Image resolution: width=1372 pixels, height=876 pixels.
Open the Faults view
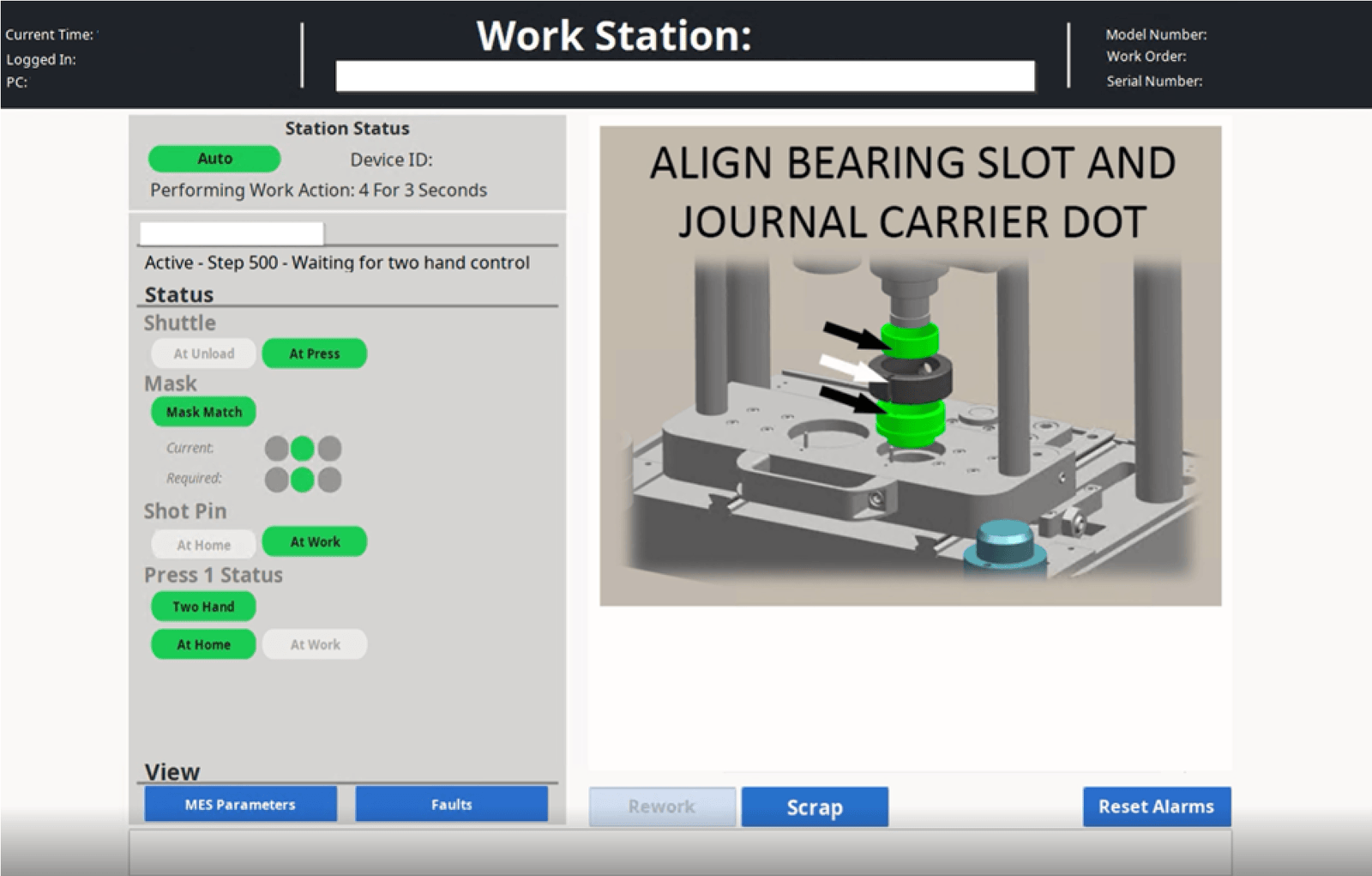pos(452,804)
